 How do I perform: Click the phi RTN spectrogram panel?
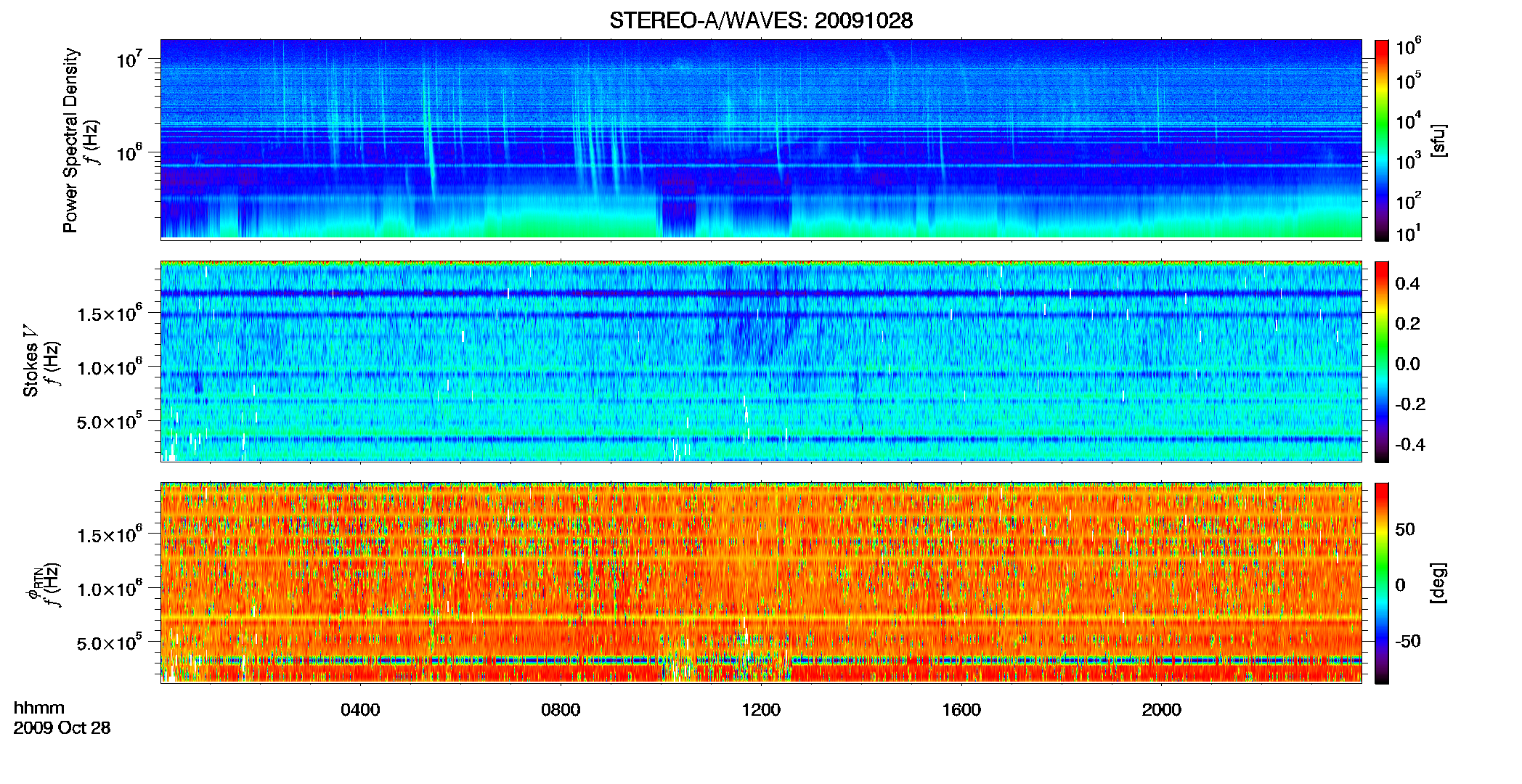(761, 582)
